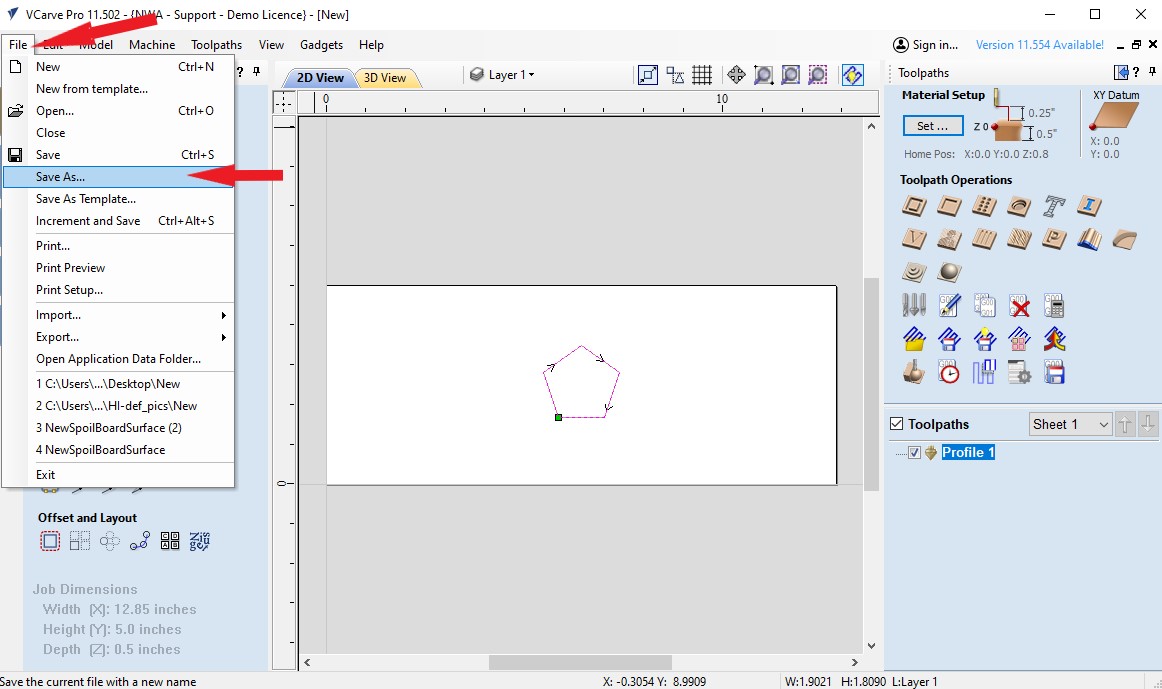Click Sign in...
The image size is (1162, 689).
pos(926,44)
